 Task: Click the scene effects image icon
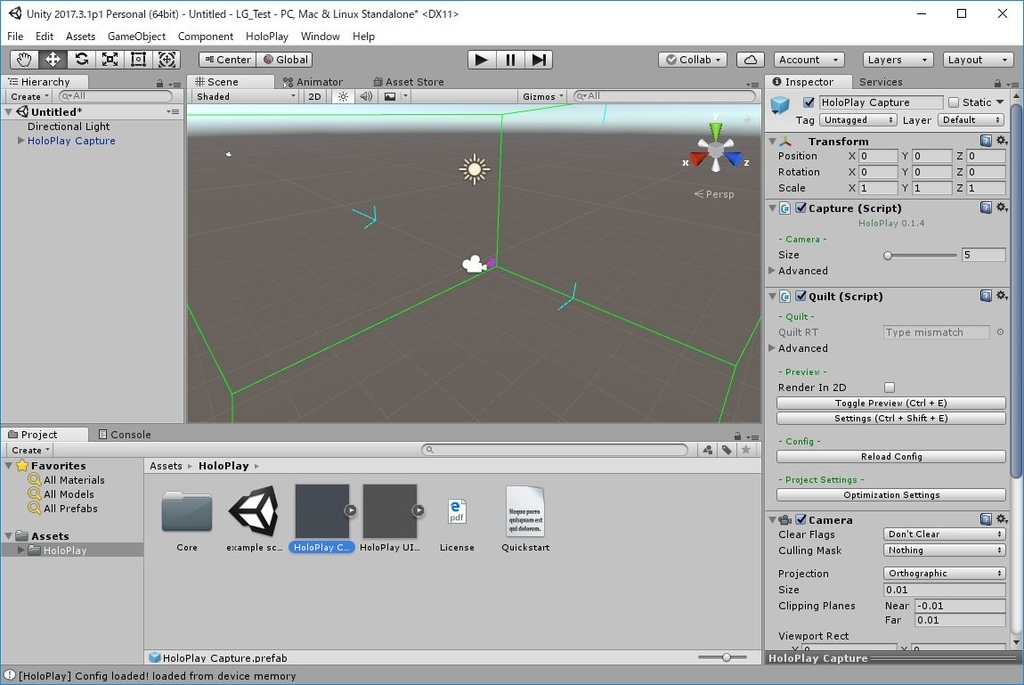390,96
